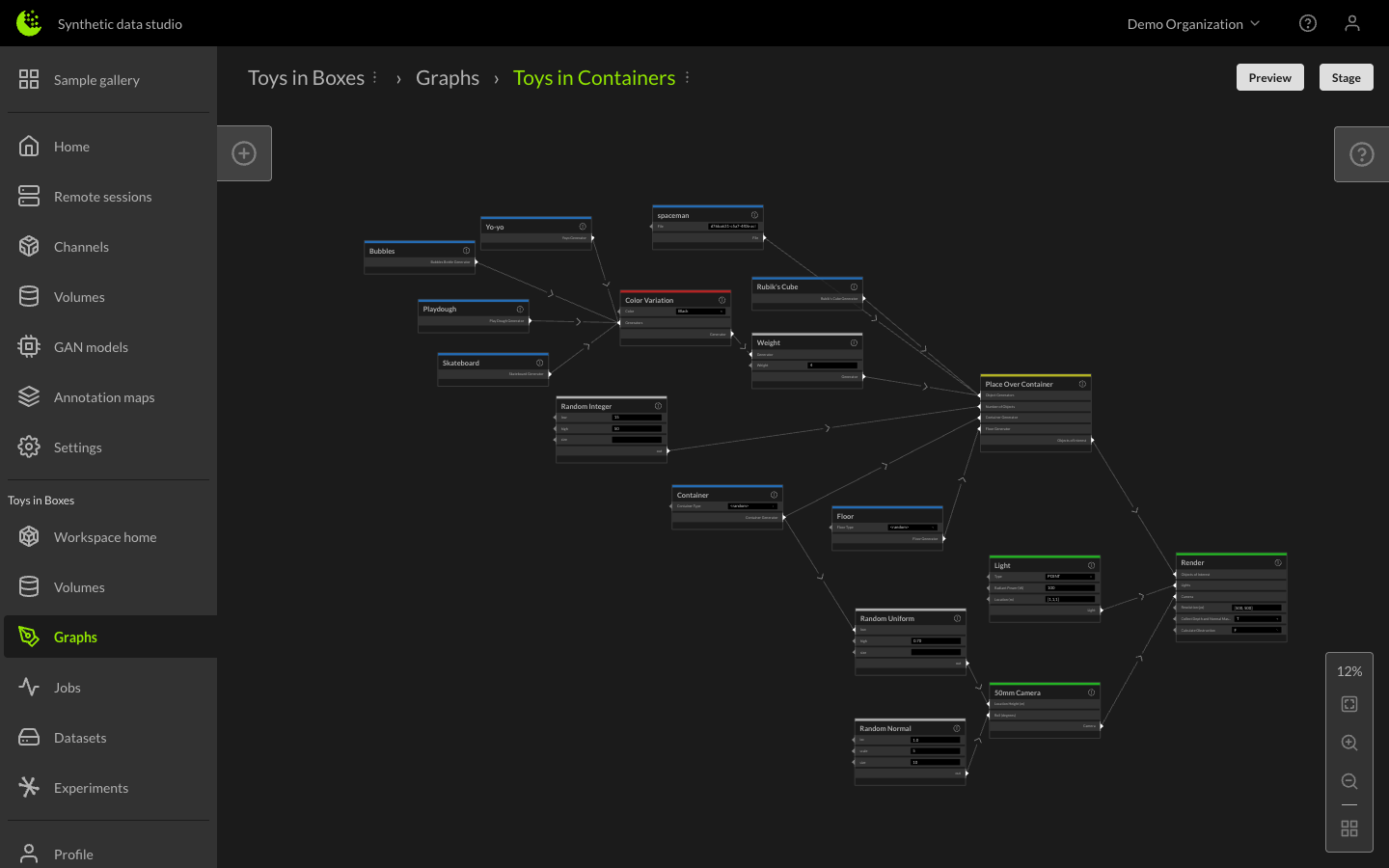The image size is (1389, 868).
Task: Click the Preview button
Action: 1269,77
